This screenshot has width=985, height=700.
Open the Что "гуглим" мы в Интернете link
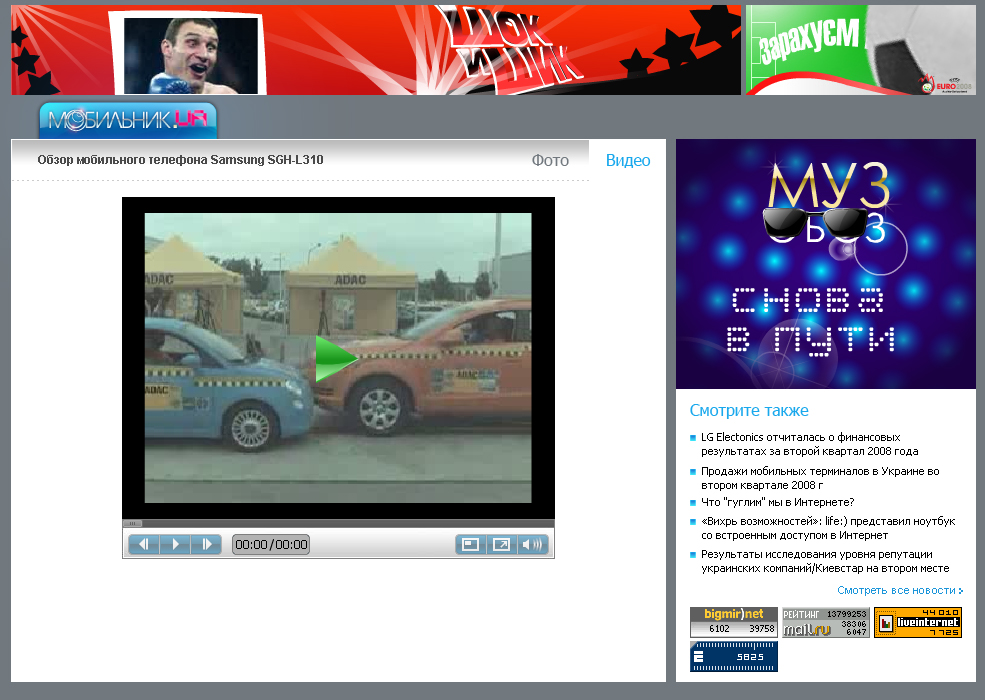[x=778, y=502]
